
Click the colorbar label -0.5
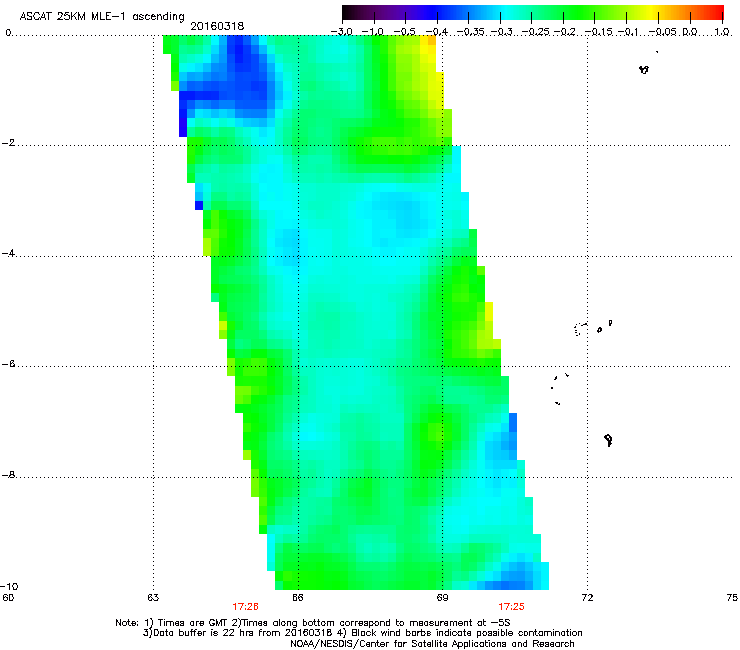click(404, 32)
